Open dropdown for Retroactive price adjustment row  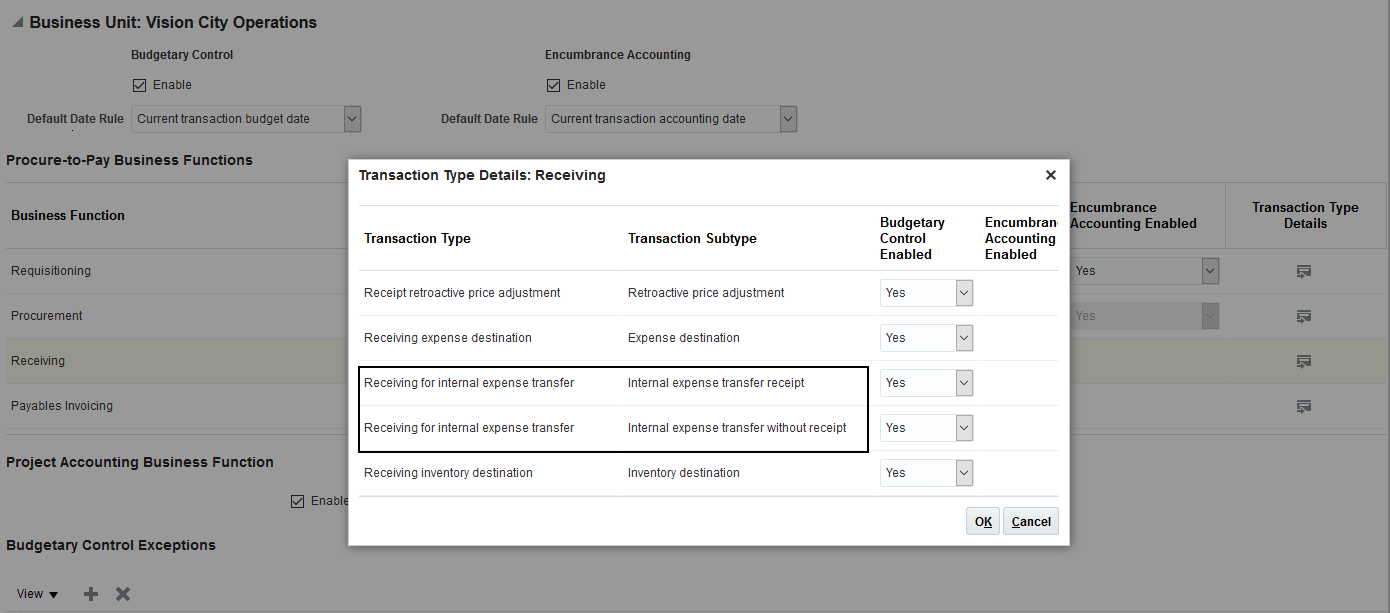tap(964, 293)
